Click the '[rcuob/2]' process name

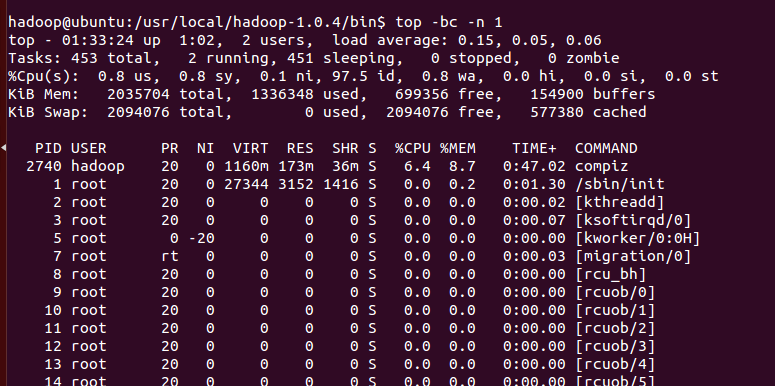(x=615, y=328)
